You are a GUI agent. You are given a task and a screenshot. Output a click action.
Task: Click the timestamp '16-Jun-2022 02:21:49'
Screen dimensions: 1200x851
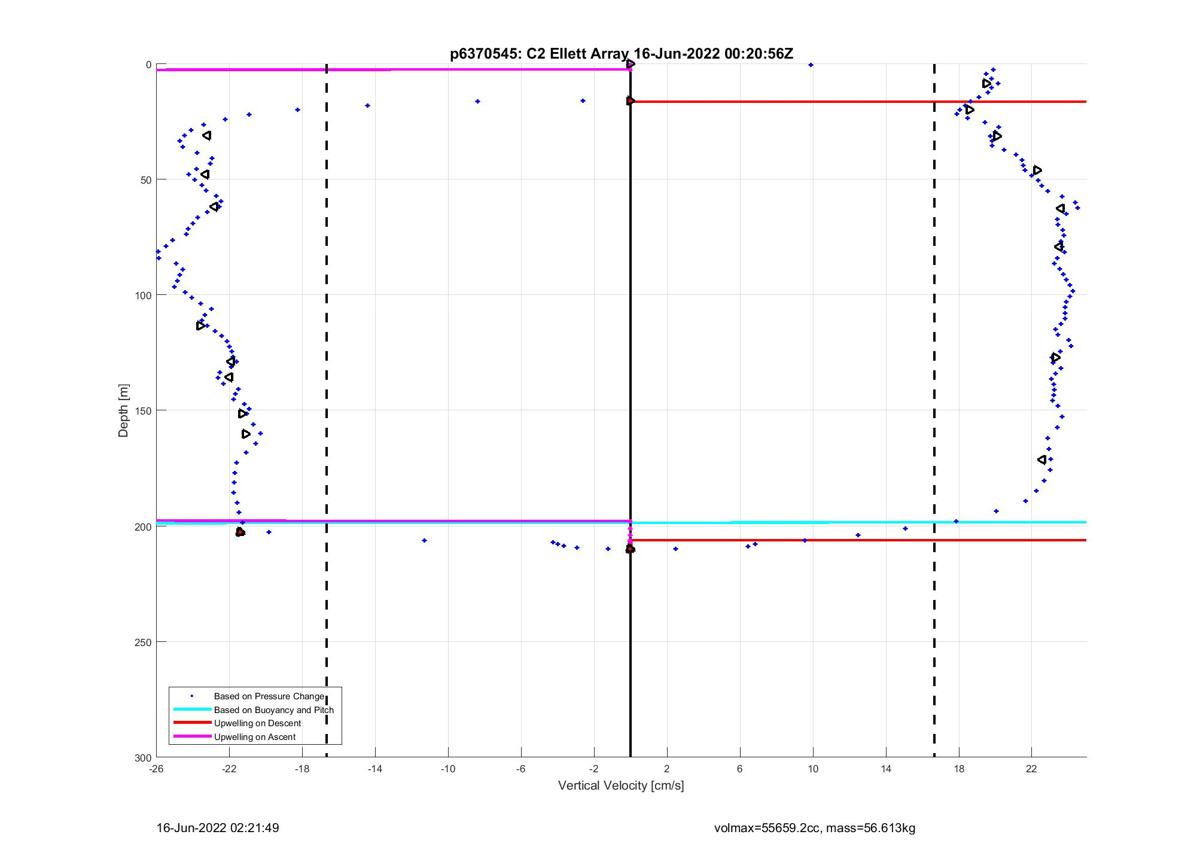click(218, 829)
